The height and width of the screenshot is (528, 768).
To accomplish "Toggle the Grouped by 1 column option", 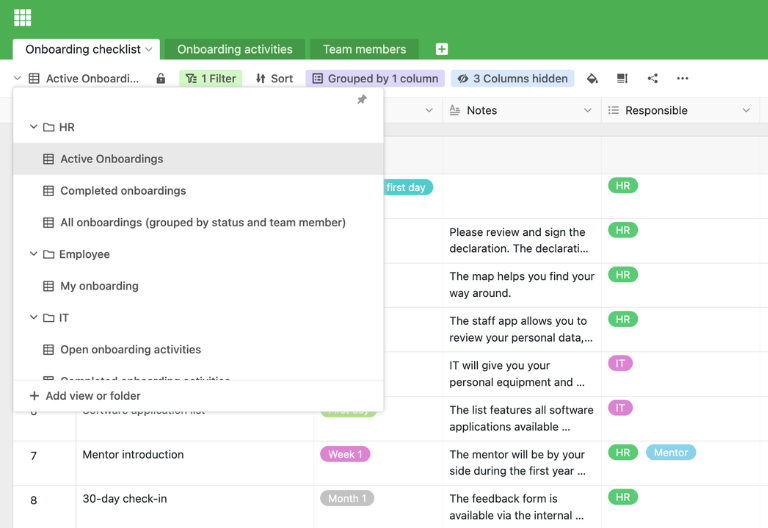I will [375, 78].
